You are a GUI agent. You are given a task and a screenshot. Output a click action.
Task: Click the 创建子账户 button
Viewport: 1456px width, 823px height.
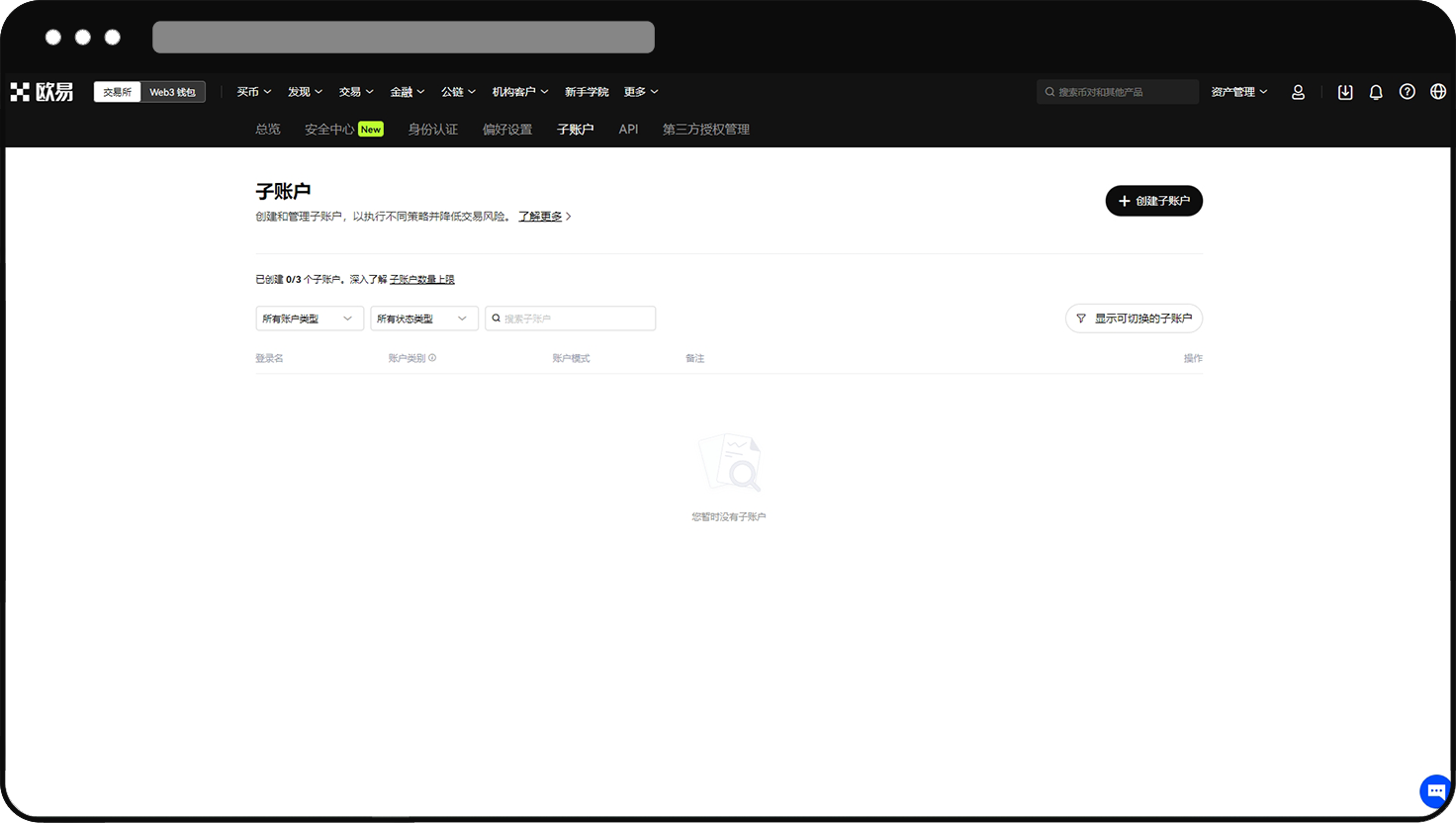click(x=1153, y=201)
